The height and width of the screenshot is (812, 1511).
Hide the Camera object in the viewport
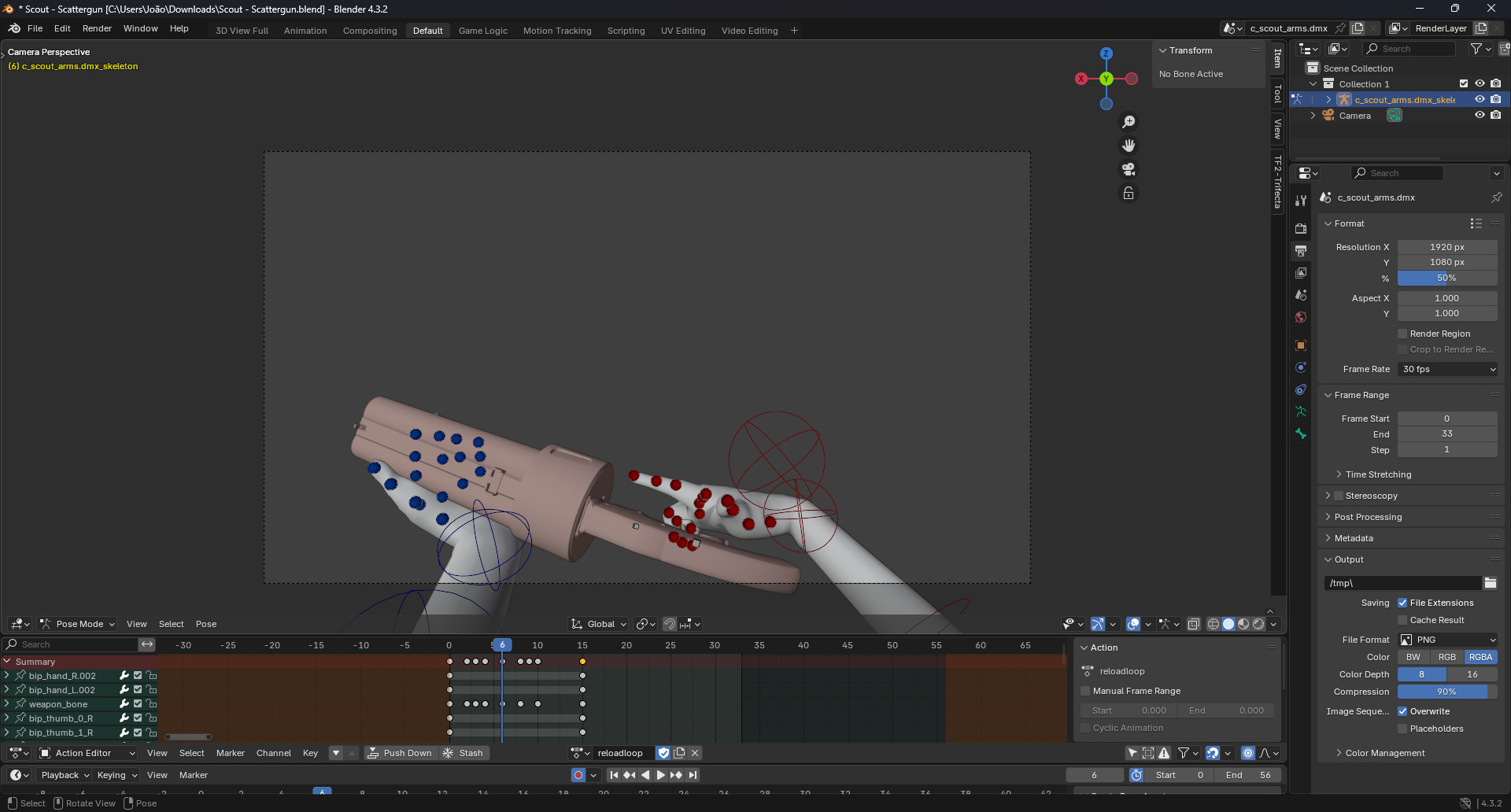tap(1480, 115)
